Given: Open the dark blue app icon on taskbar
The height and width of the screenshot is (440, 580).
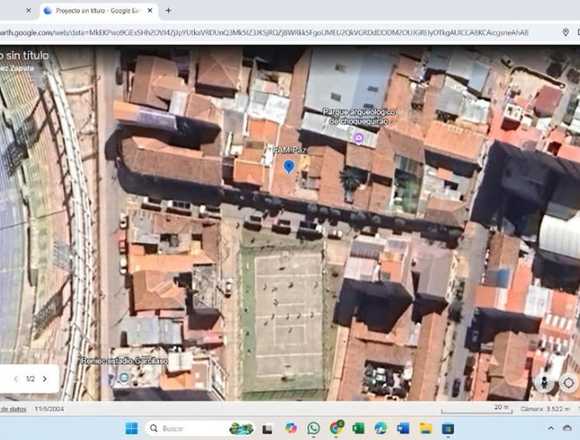Looking at the screenshot, I should click(x=448, y=429).
